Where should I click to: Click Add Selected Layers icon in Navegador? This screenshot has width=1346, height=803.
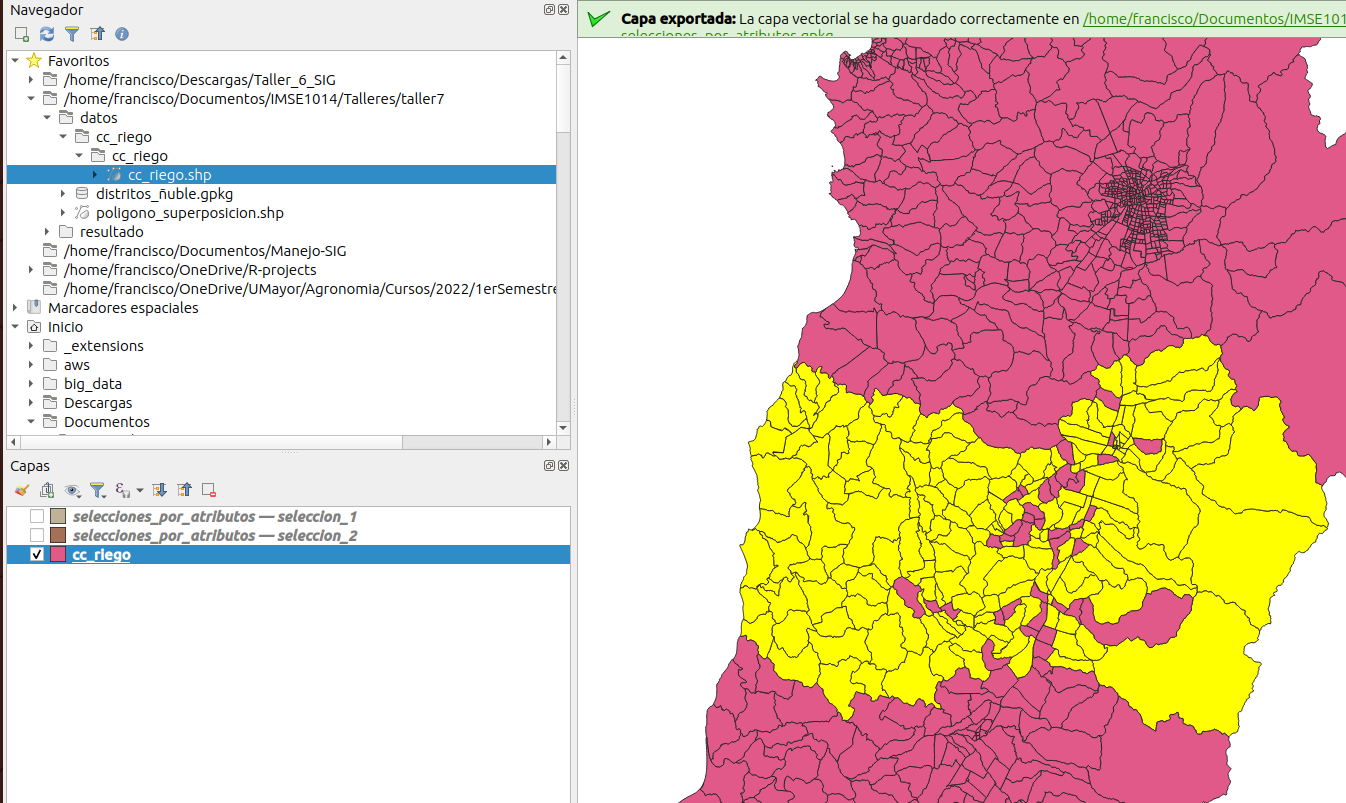point(22,34)
